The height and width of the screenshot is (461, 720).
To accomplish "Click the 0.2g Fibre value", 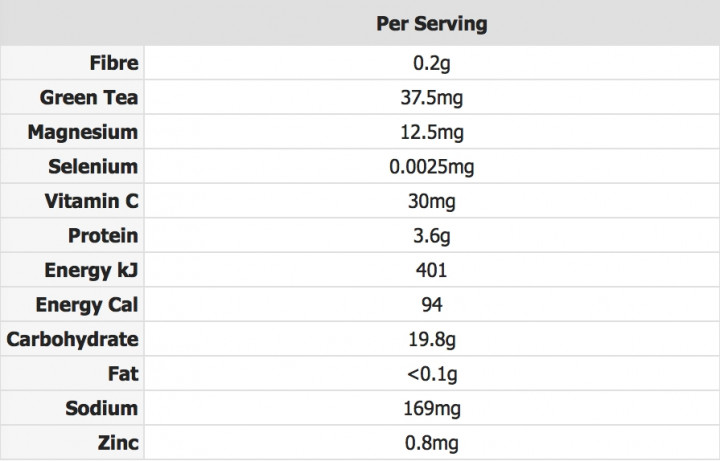I will (x=432, y=63).
